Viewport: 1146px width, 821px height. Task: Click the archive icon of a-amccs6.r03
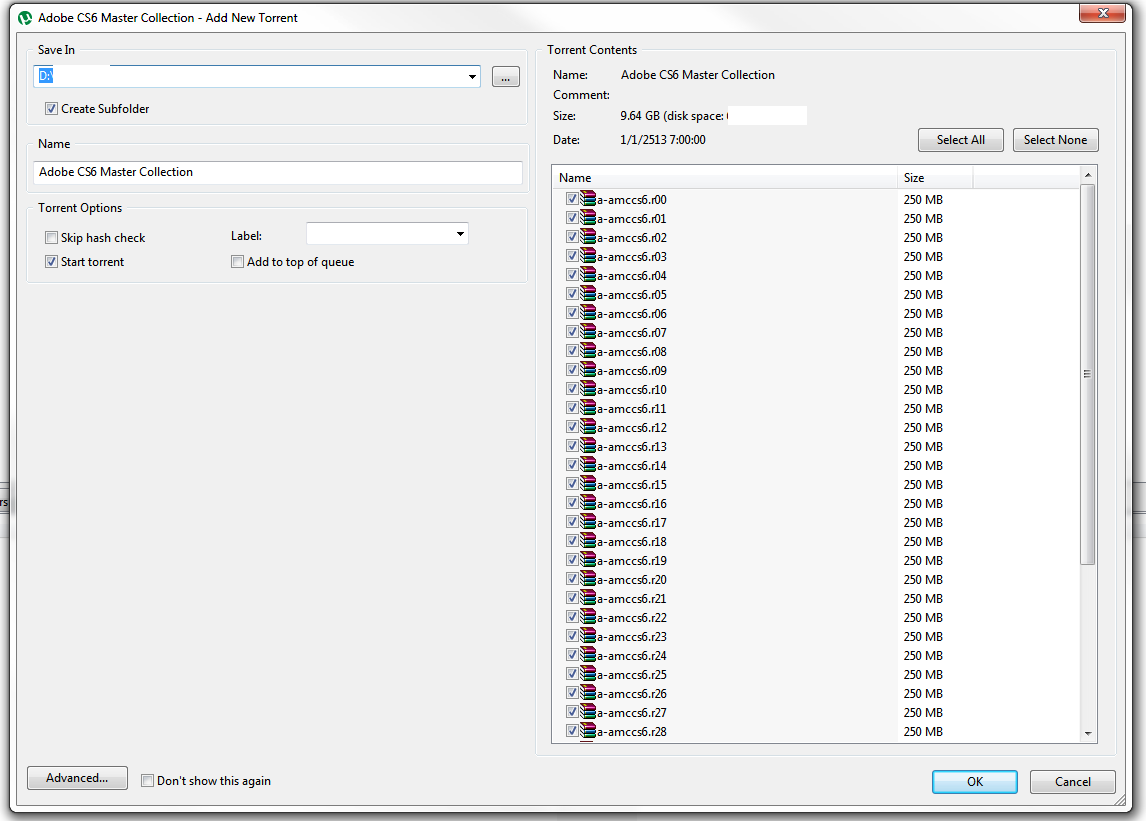588,256
